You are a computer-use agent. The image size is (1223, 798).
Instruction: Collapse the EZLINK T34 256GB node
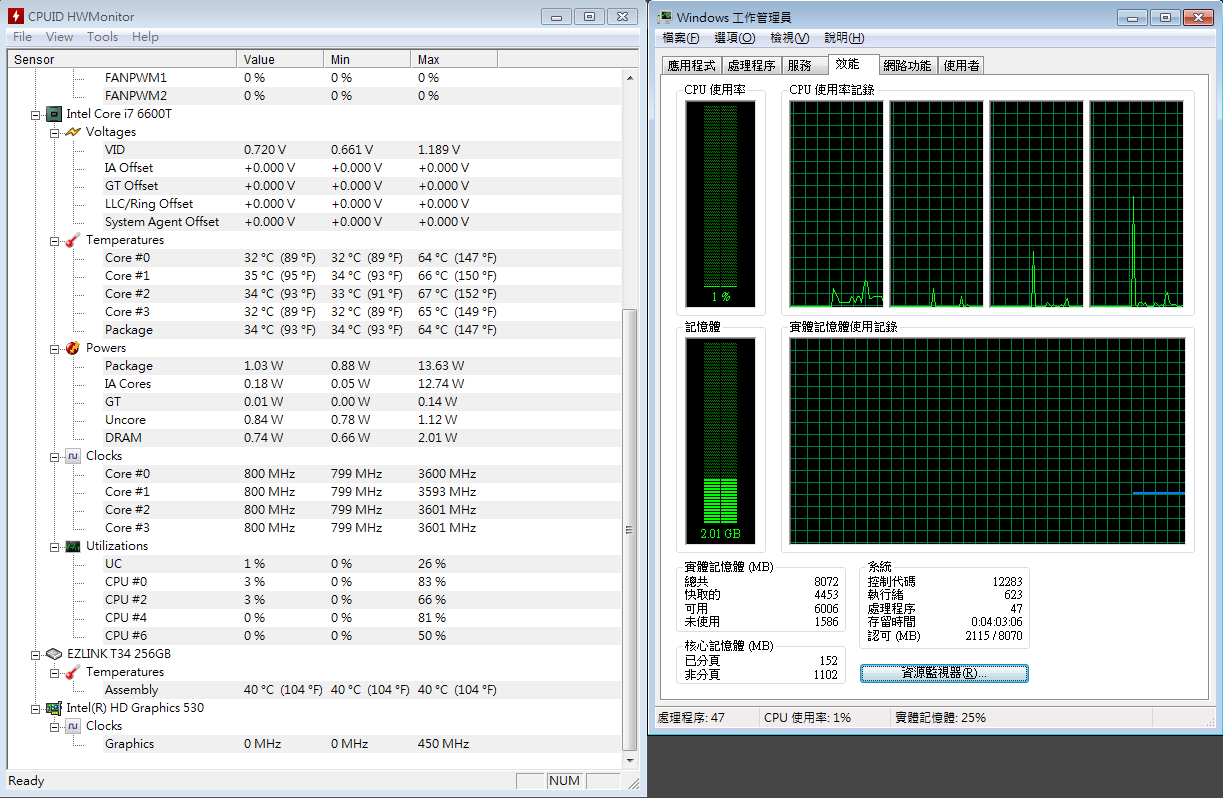[x=36, y=654]
